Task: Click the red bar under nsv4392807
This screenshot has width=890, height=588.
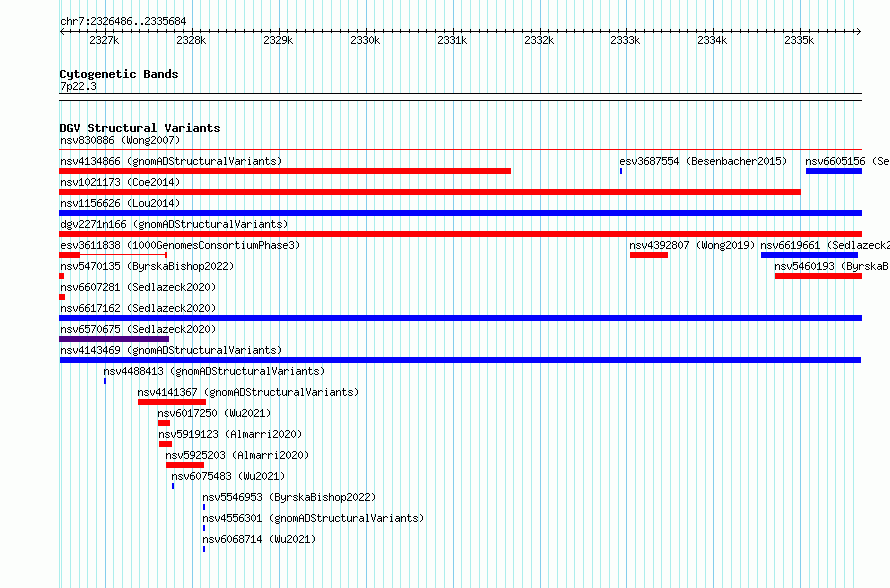Action: (x=649, y=255)
